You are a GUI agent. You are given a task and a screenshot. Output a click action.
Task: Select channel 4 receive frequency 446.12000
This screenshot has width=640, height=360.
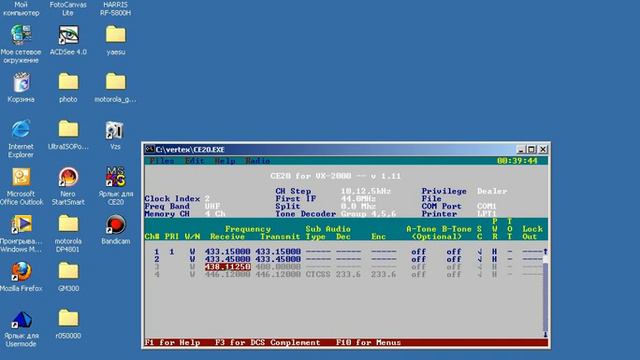228,274
